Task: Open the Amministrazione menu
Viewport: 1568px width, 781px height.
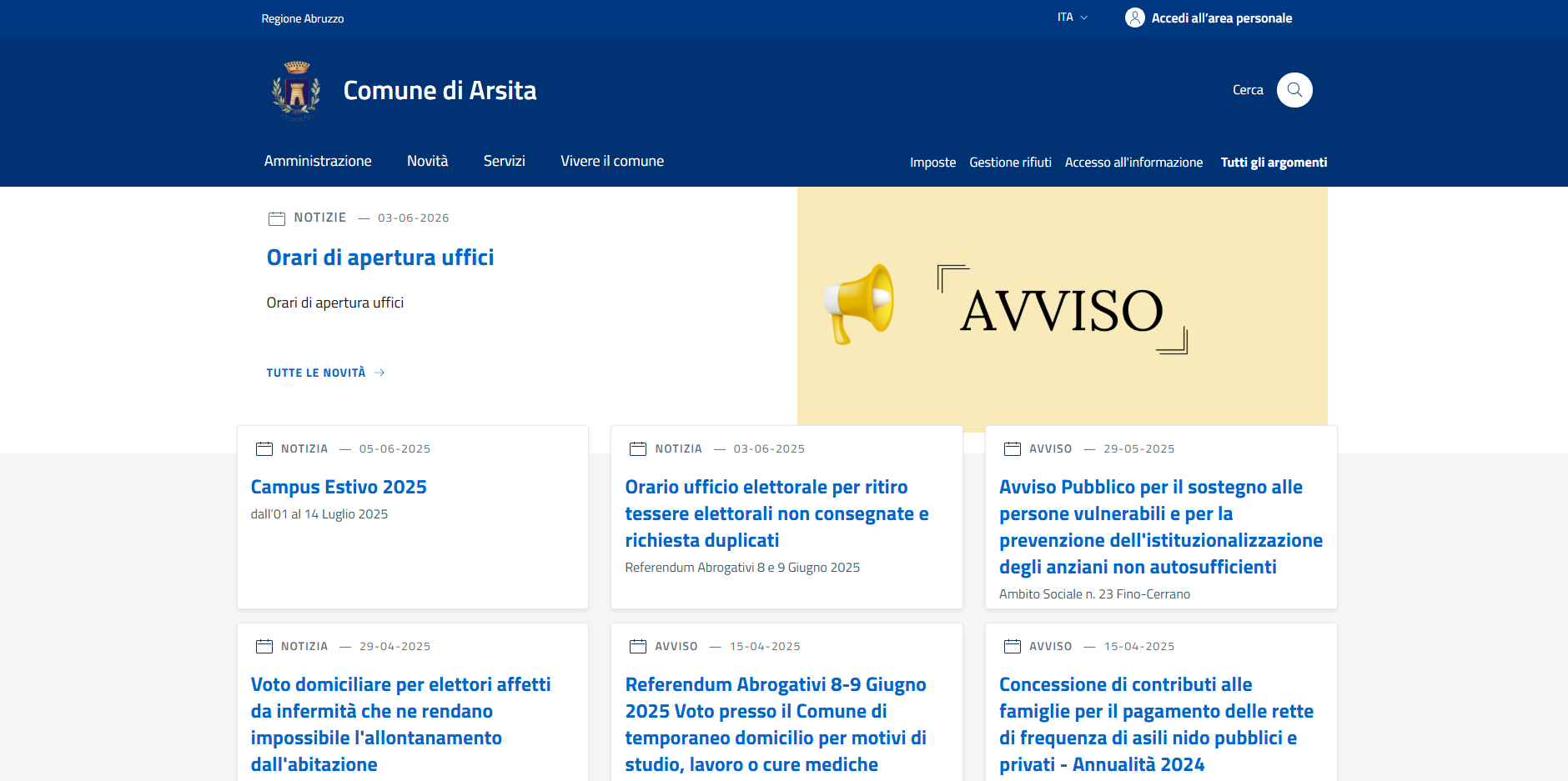Action: 318,161
